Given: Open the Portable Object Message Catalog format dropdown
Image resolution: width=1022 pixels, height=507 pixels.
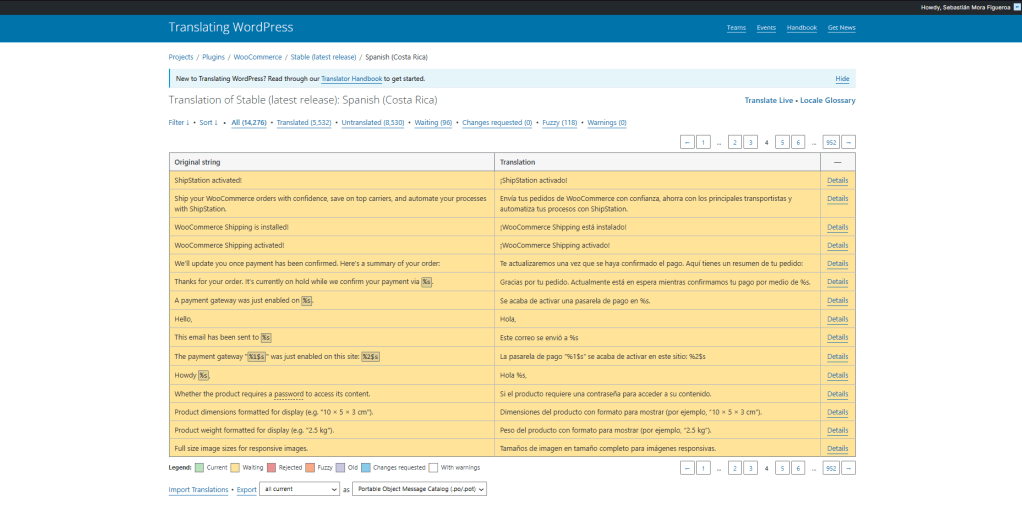Looking at the screenshot, I should [x=420, y=490].
